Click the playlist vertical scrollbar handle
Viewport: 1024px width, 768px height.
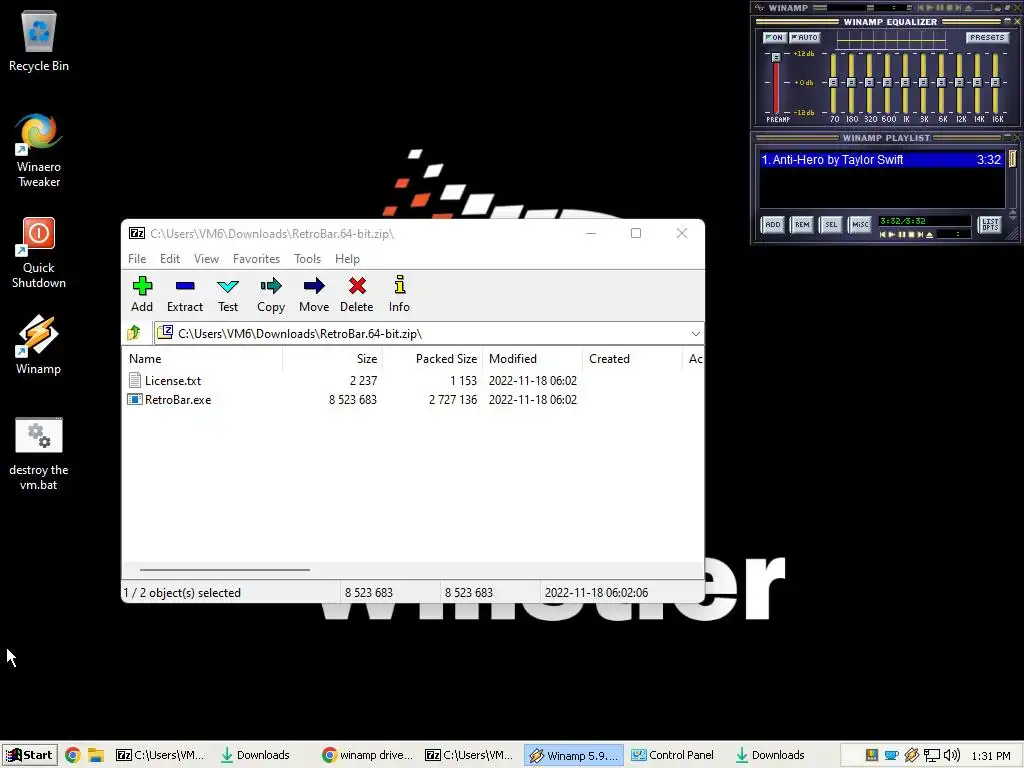[x=1012, y=159]
